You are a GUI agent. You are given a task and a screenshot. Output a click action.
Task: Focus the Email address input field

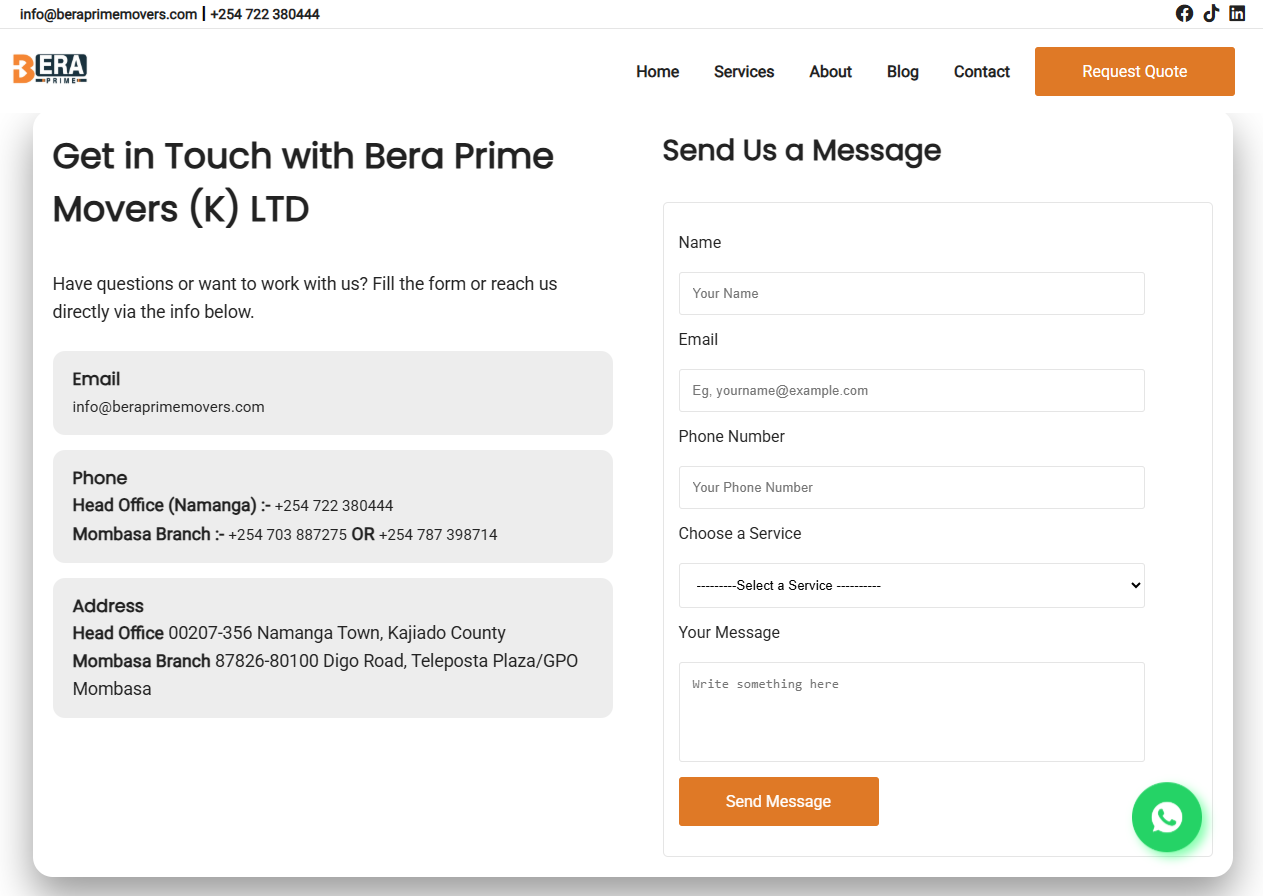pyautogui.click(x=911, y=390)
